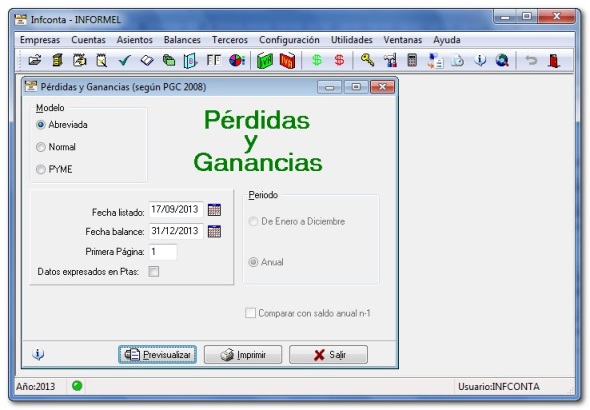Screen dimensions: 590x410
Task: Click the yellow ledger book toolbar icon
Action: (x=57, y=60)
